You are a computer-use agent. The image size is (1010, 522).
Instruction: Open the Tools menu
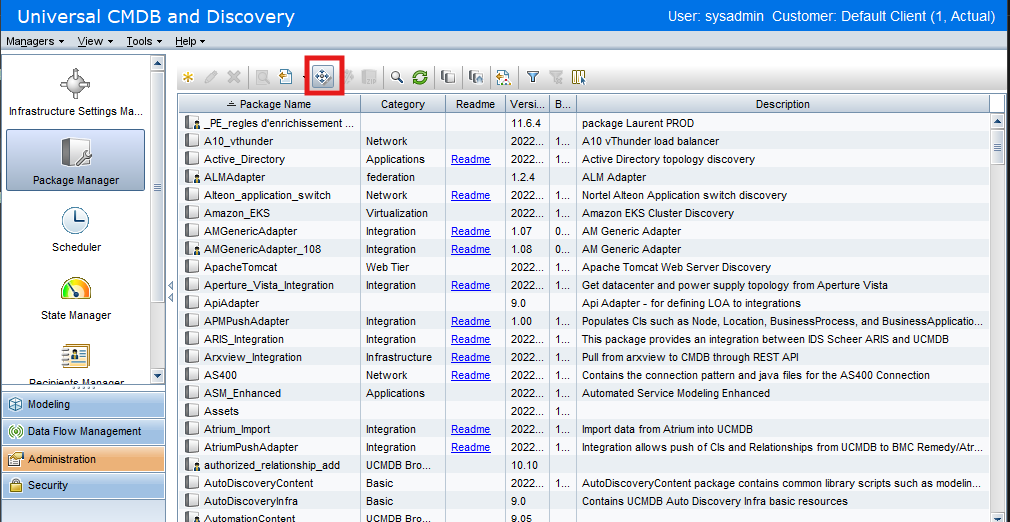tap(144, 41)
